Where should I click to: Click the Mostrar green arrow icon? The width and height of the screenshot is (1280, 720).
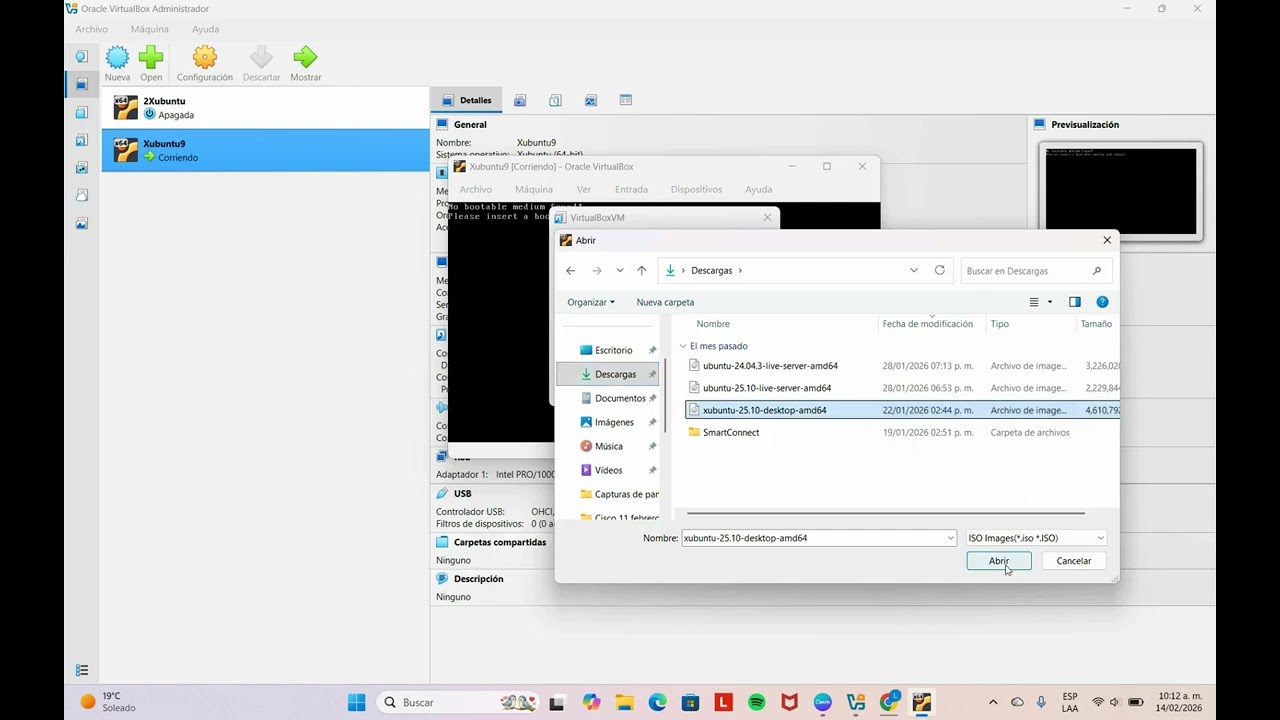tap(306, 63)
